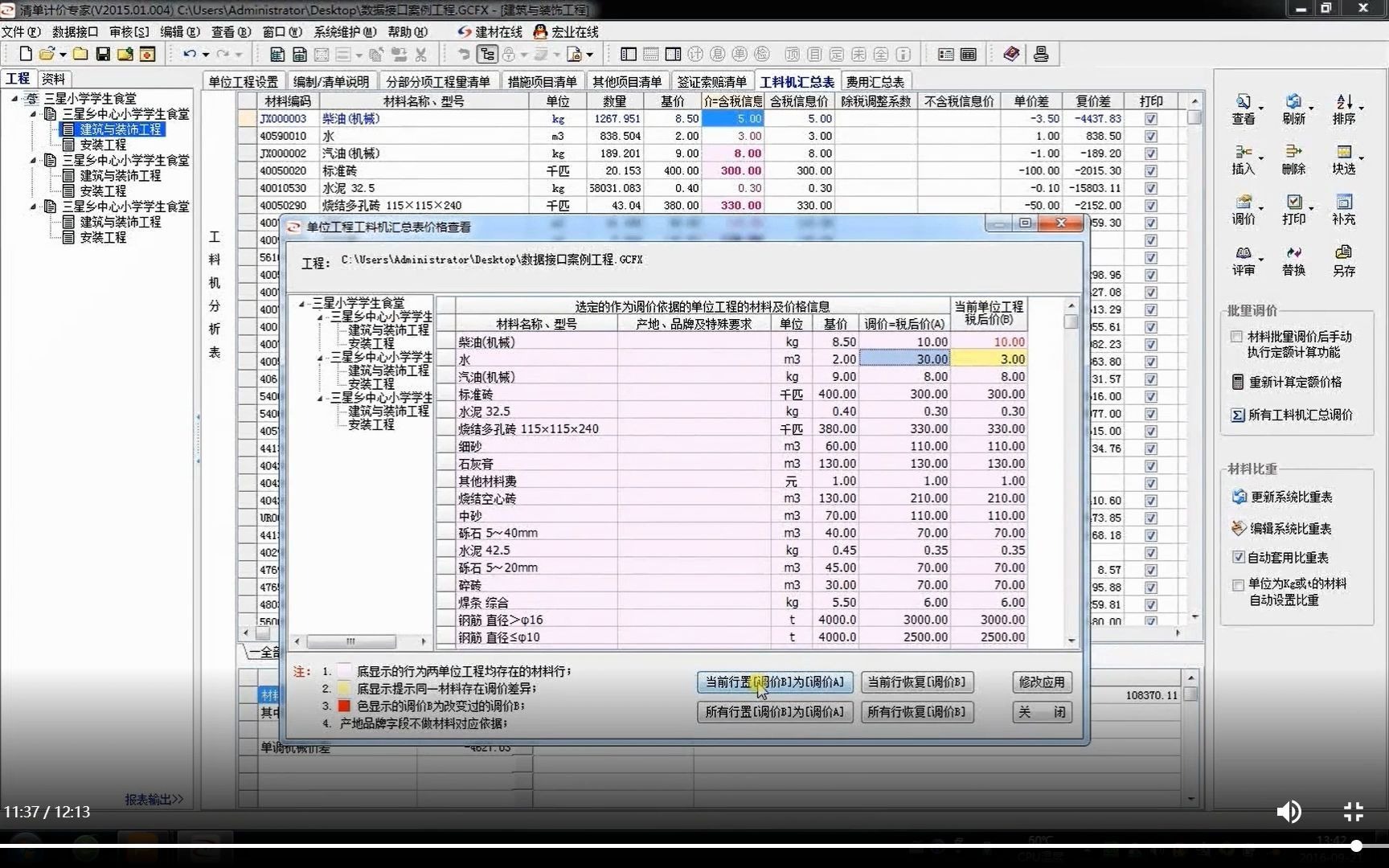Open the undo history dropdown arrow
This screenshot has width=1389, height=868.
(206, 55)
